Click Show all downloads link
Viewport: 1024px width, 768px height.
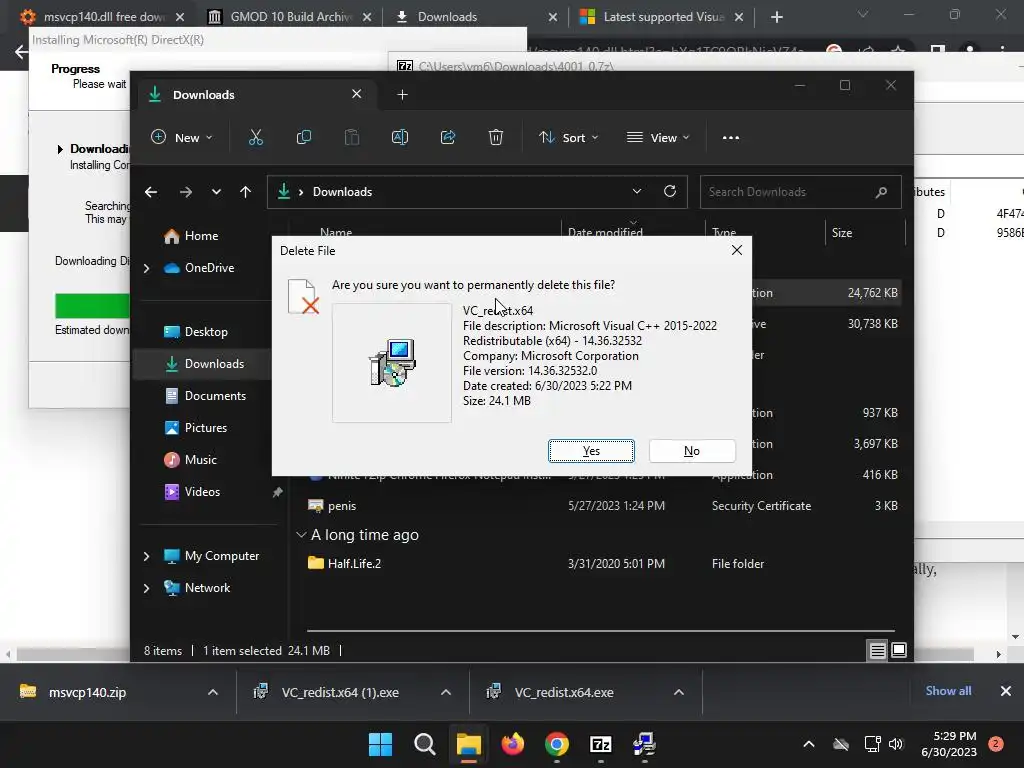point(948,691)
